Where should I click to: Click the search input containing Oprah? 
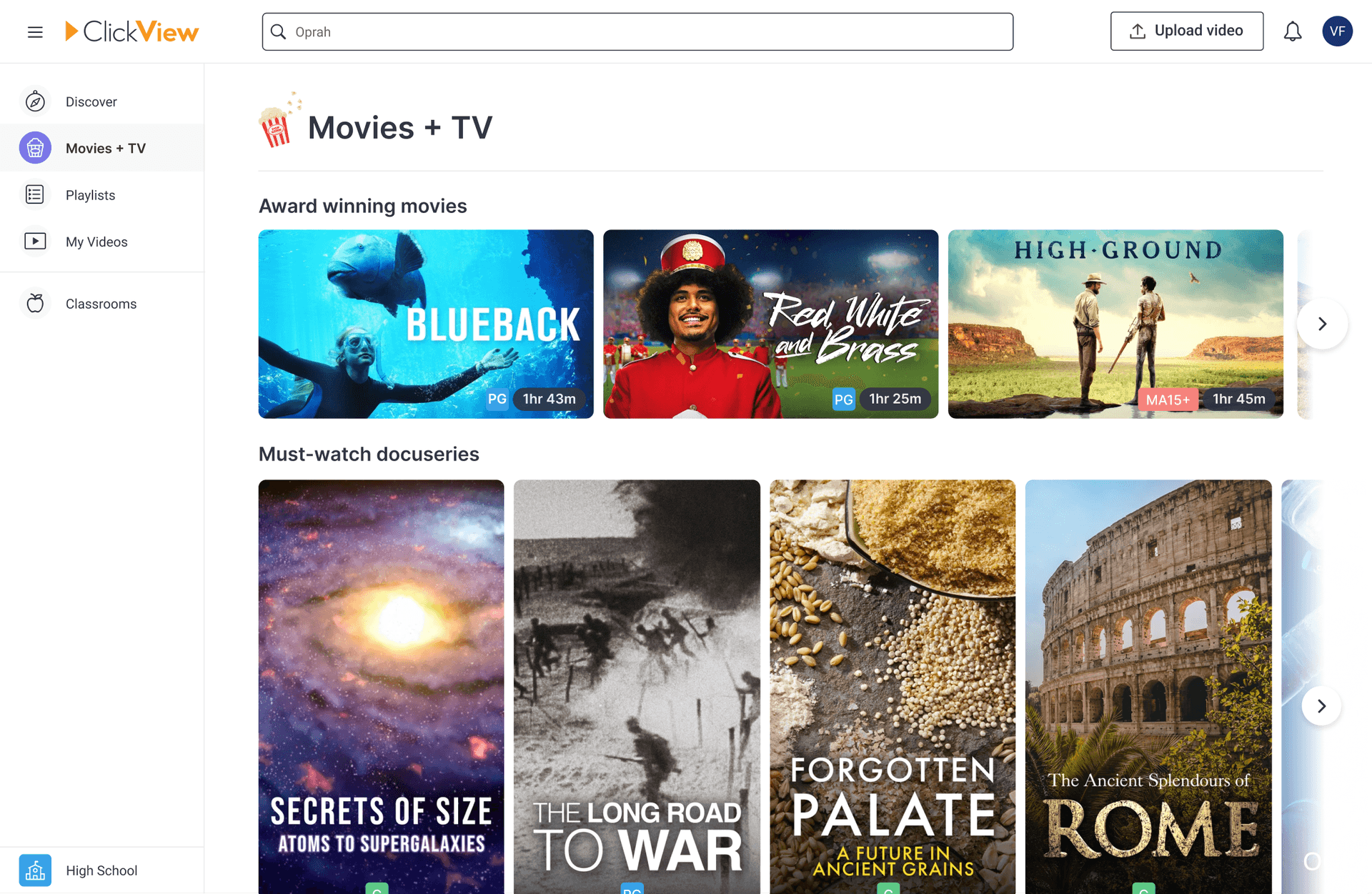[x=637, y=31]
